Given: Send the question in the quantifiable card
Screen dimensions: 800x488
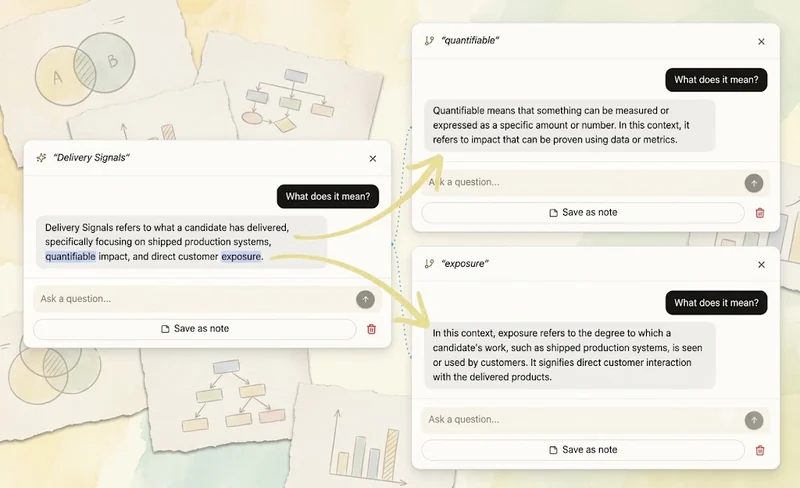Looking at the screenshot, I should 754,183.
